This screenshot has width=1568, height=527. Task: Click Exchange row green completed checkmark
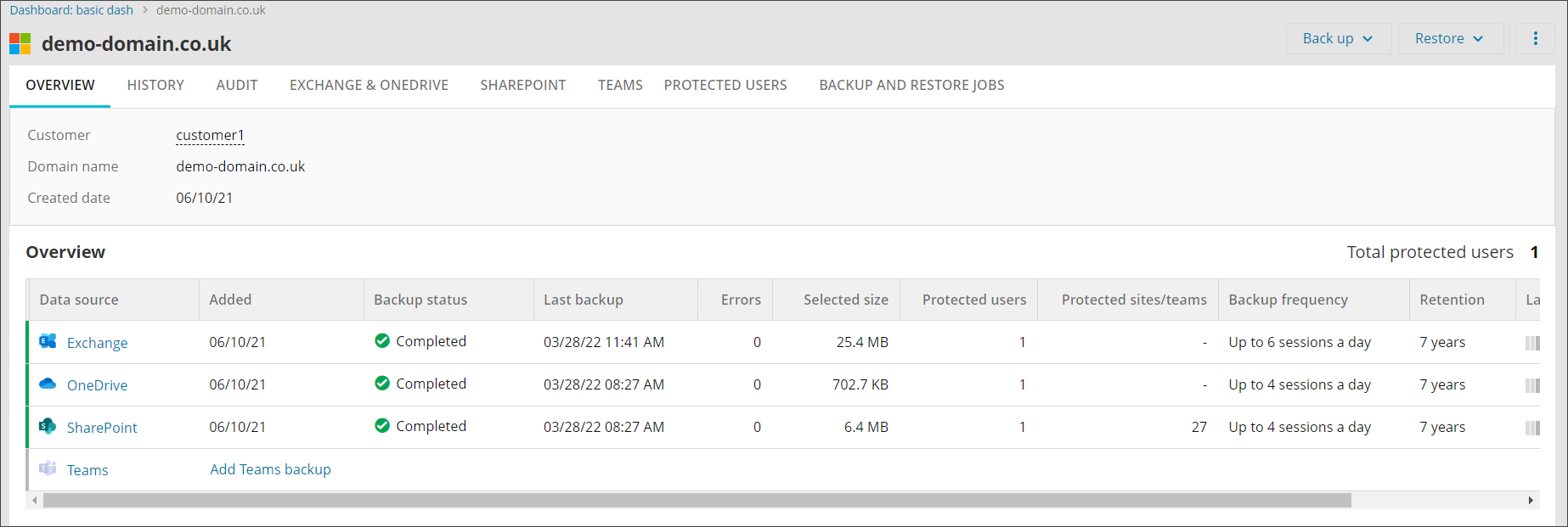[382, 341]
